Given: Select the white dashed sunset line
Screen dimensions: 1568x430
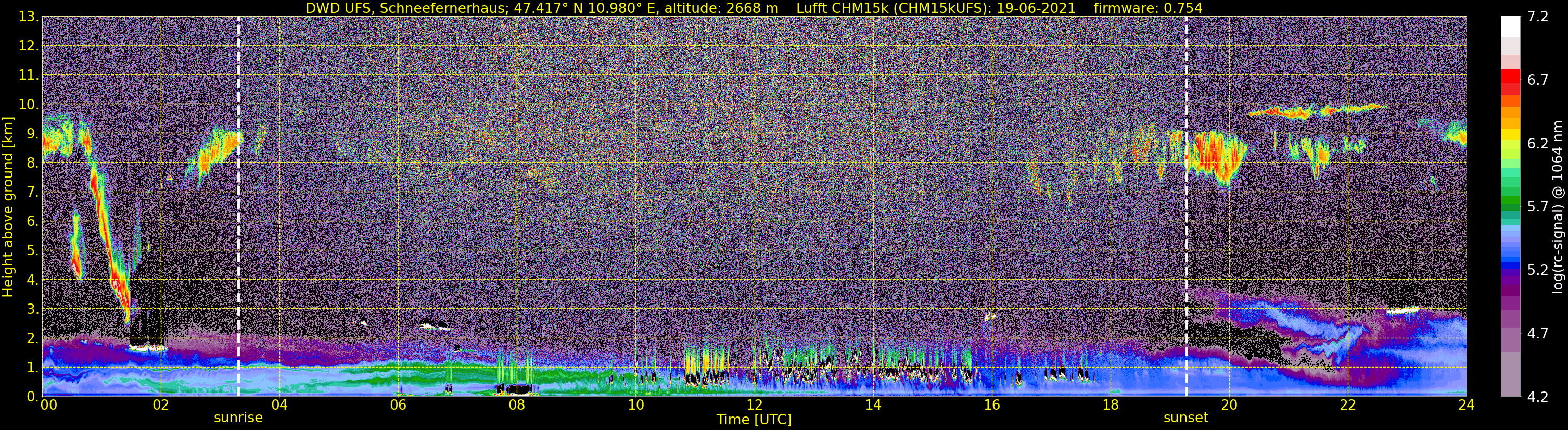Looking at the screenshot, I should pos(1187,207).
